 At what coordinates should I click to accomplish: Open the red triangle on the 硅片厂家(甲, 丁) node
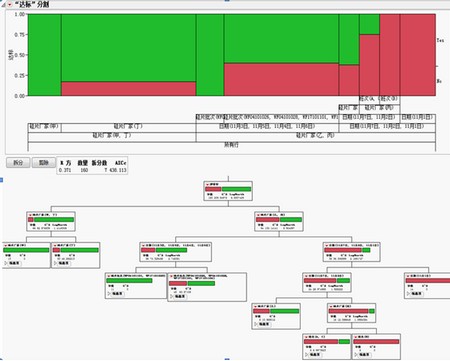(30, 215)
